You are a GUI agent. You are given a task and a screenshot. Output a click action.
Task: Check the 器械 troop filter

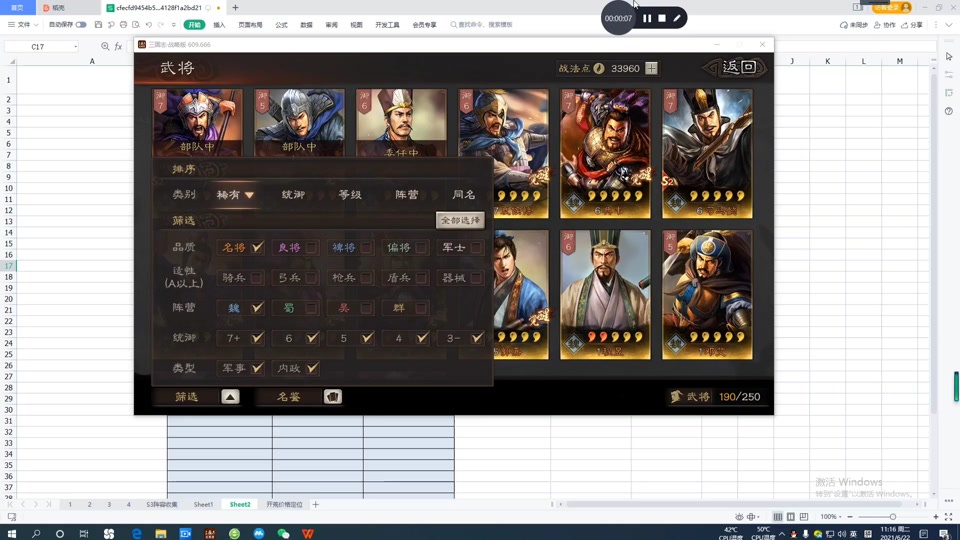(x=476, y=278)
